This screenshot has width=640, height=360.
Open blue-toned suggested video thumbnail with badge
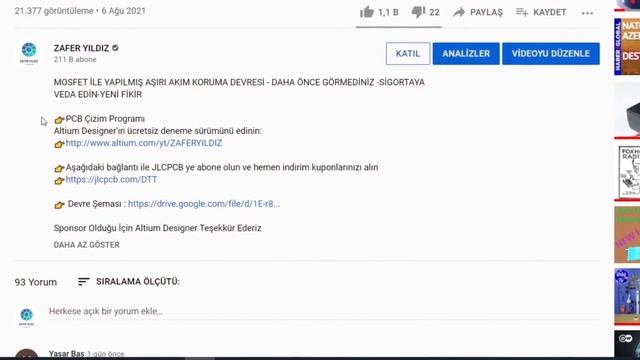pos(627,296)
